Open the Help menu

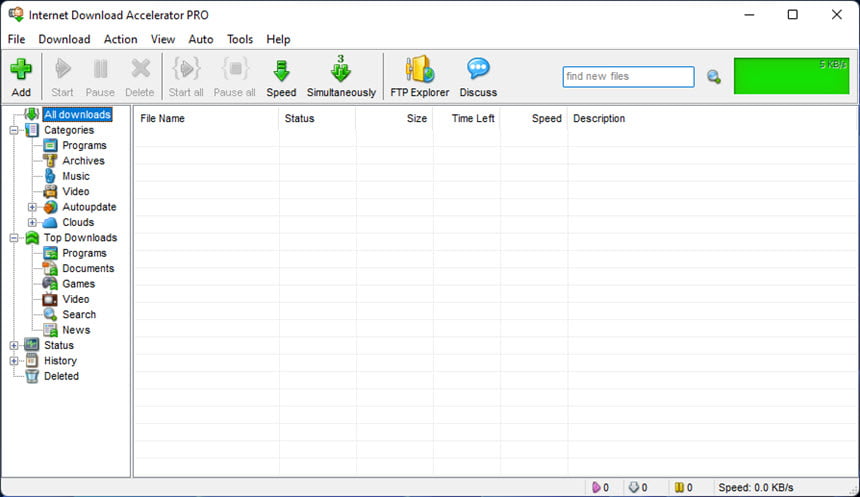[278, 39]
